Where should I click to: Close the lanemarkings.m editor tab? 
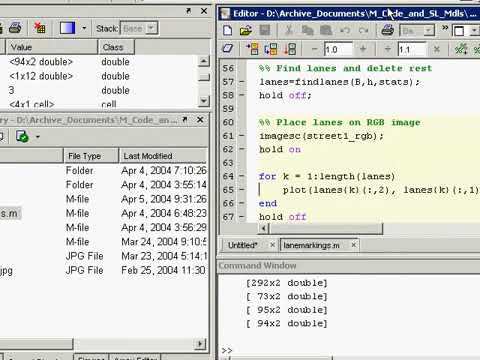click(x=354, y=245)
